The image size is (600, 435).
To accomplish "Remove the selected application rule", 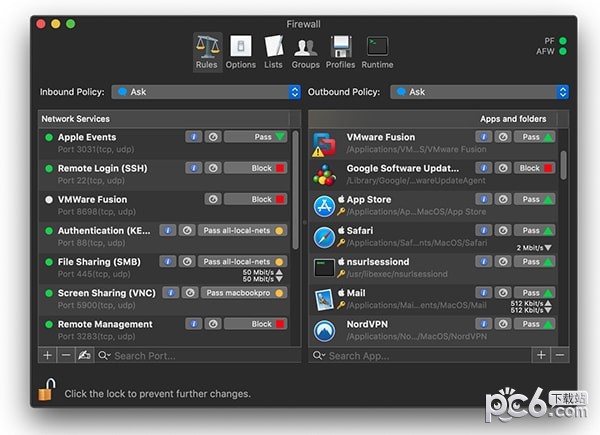I will [x=560, y=355].
